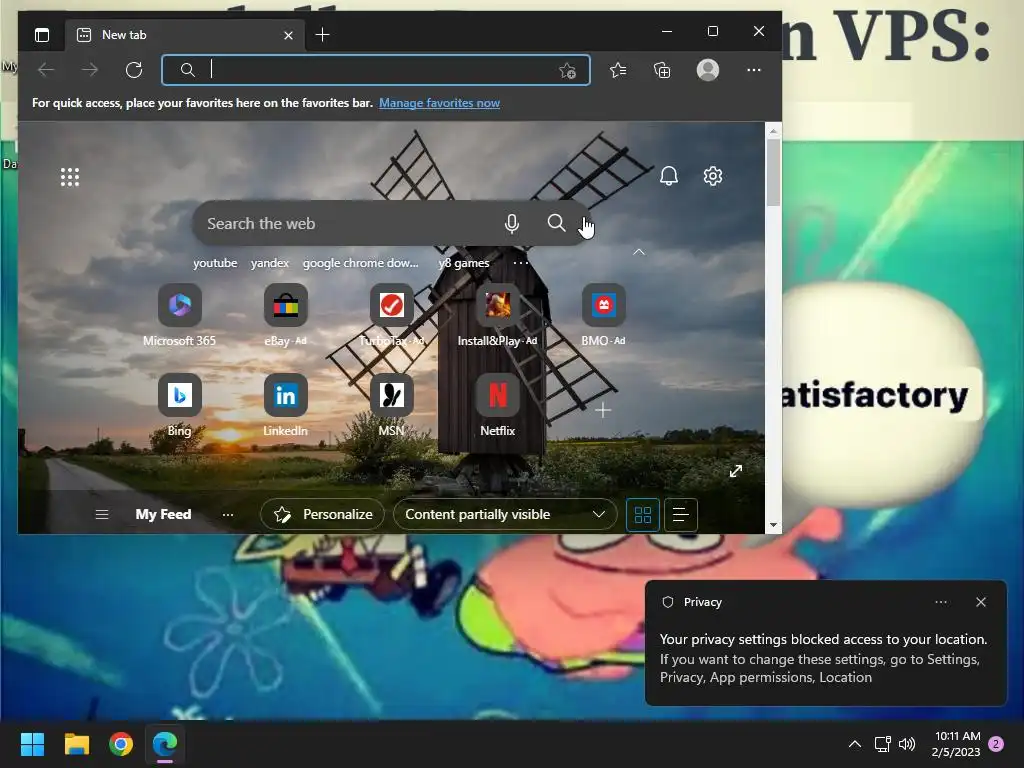Image resolution: width=1024 pixels, height=768 pixels.
Task: Click the Personalize button
Action: [x=324, y=515]
